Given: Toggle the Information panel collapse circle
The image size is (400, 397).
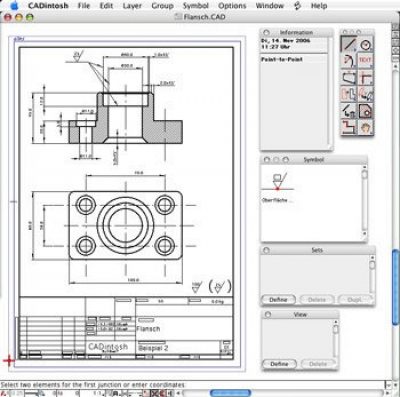Looking at the screenshot, I should pos(266,32).
